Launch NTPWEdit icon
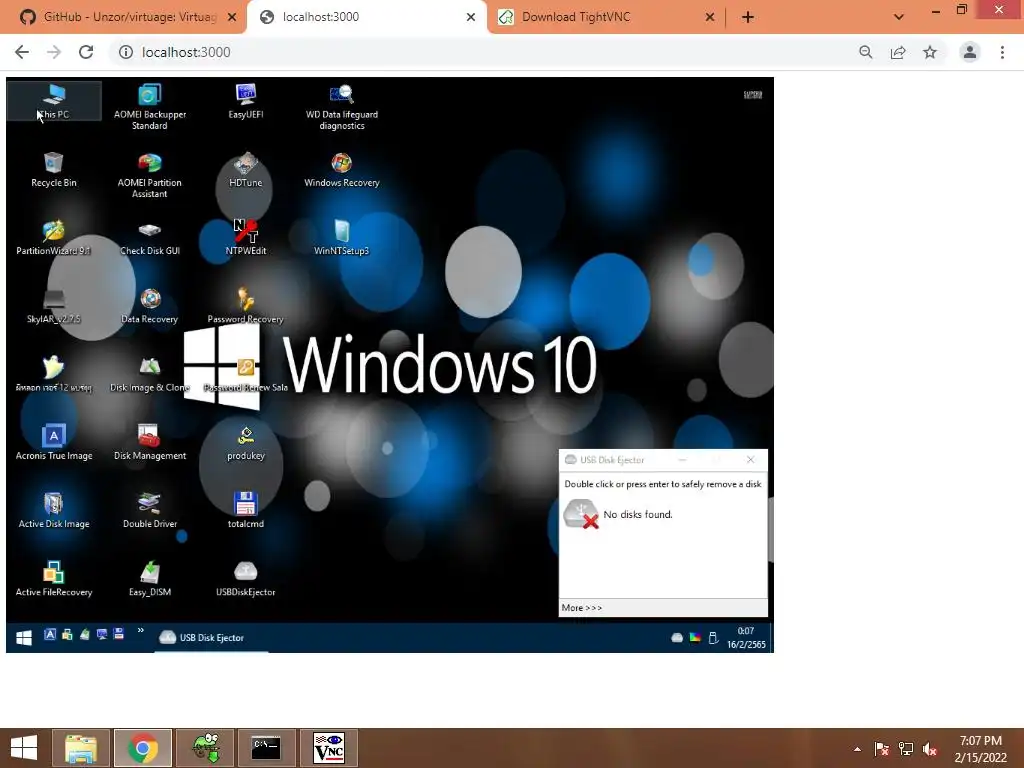Image resolution: width=1024 pixels, height=768 pixels. pyautogui.click(x=246, y=238)
